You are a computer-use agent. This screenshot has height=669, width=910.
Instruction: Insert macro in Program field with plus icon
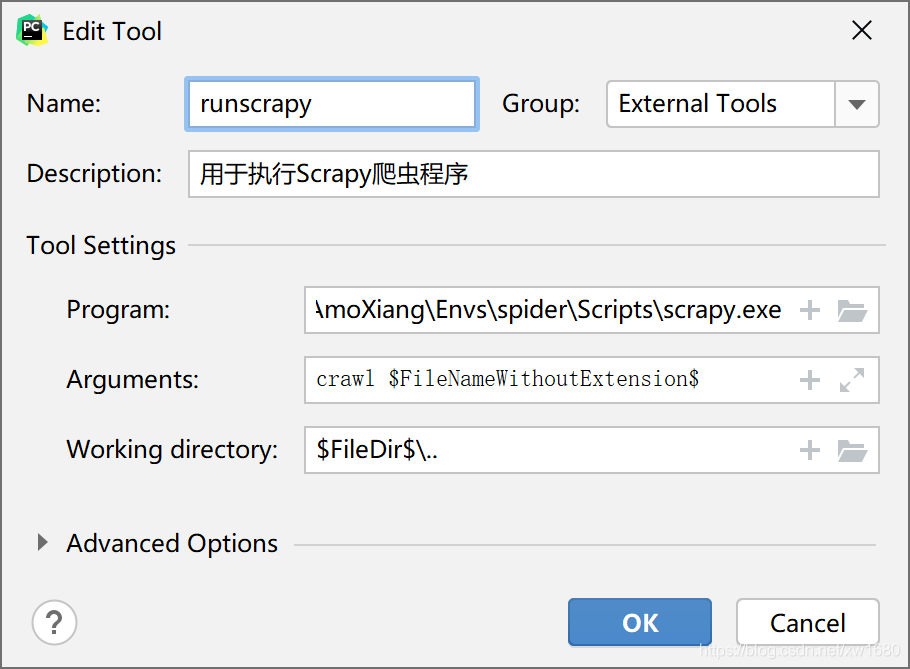point(810,310)
